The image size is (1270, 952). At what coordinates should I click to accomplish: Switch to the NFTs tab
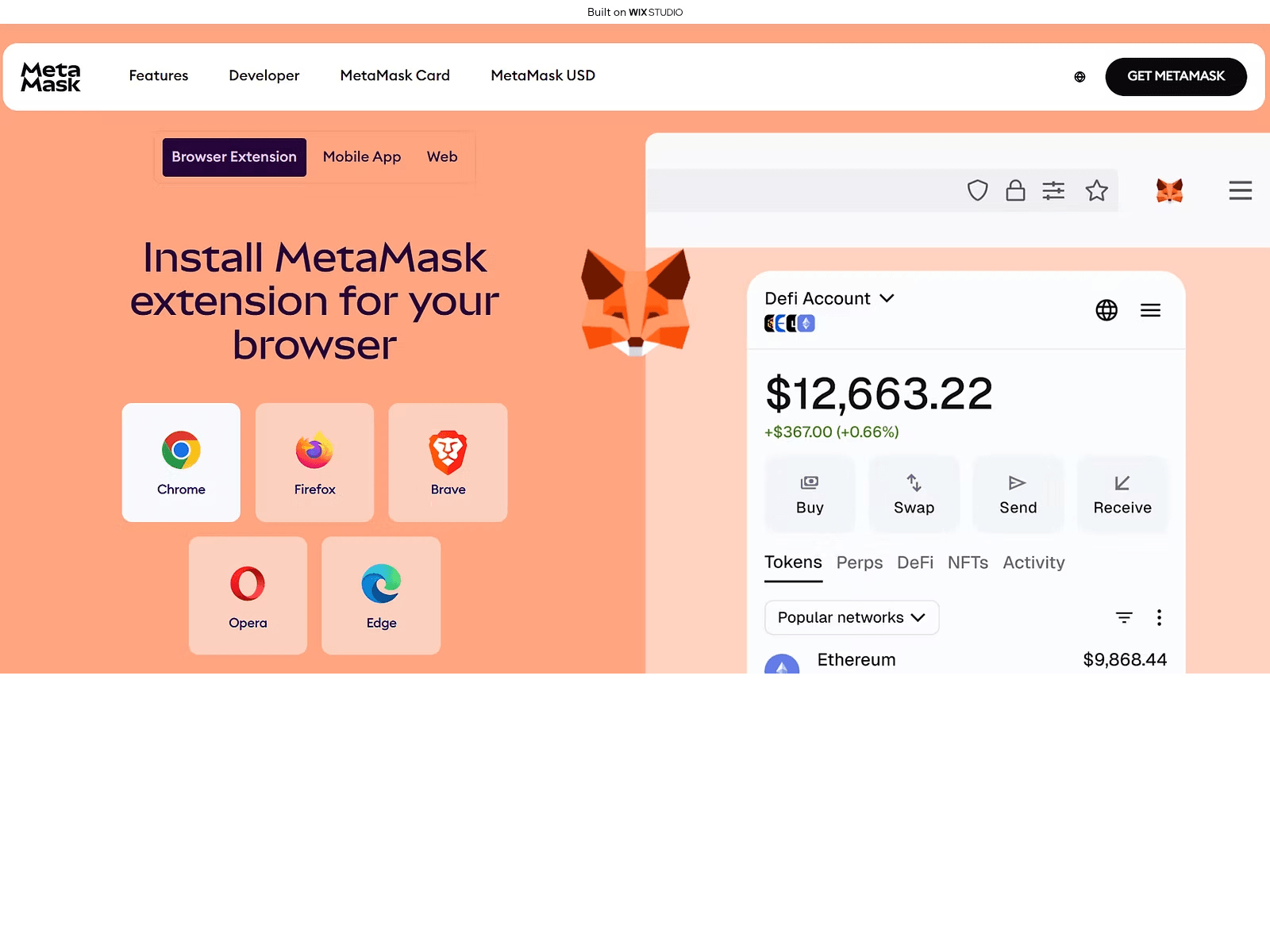coord(968,562)
